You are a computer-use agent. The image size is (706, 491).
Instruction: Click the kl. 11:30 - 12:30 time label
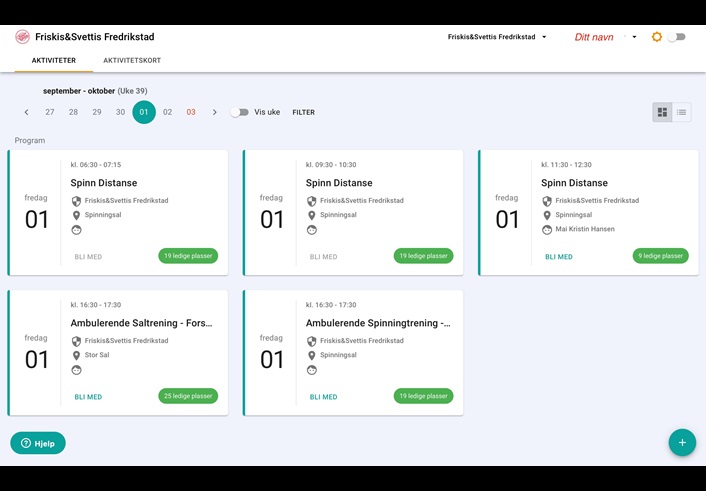tap(566, 165)
